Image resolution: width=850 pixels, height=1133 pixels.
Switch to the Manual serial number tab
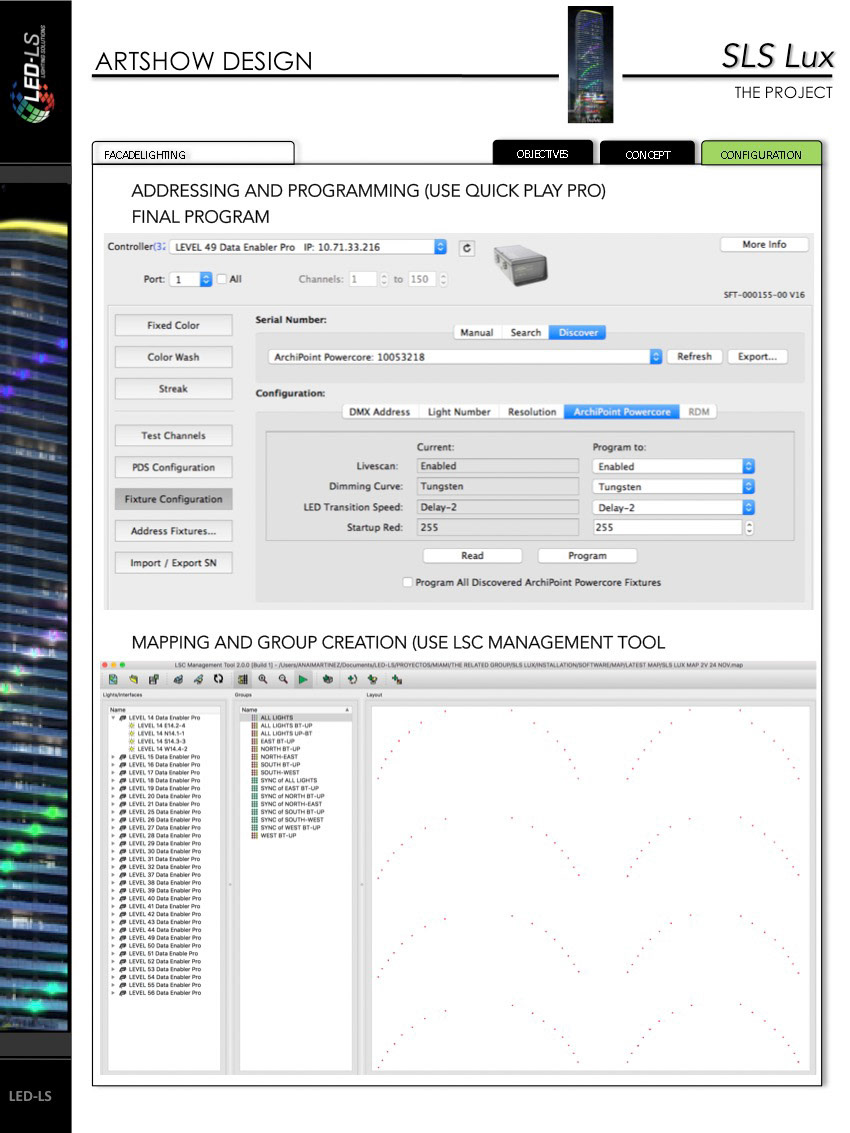477,332
